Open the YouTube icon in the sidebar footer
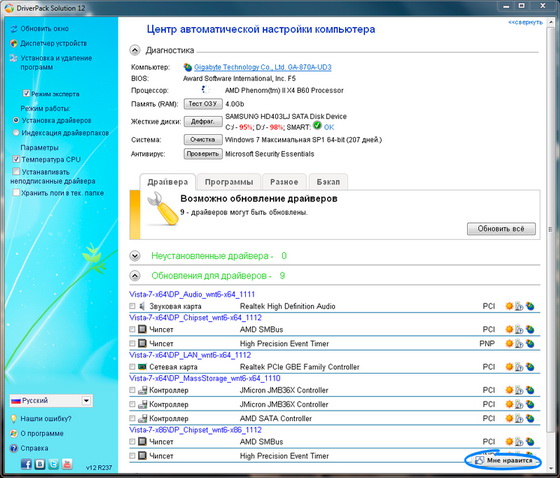This screenshot has width=560, height=478. pos(67,464)
